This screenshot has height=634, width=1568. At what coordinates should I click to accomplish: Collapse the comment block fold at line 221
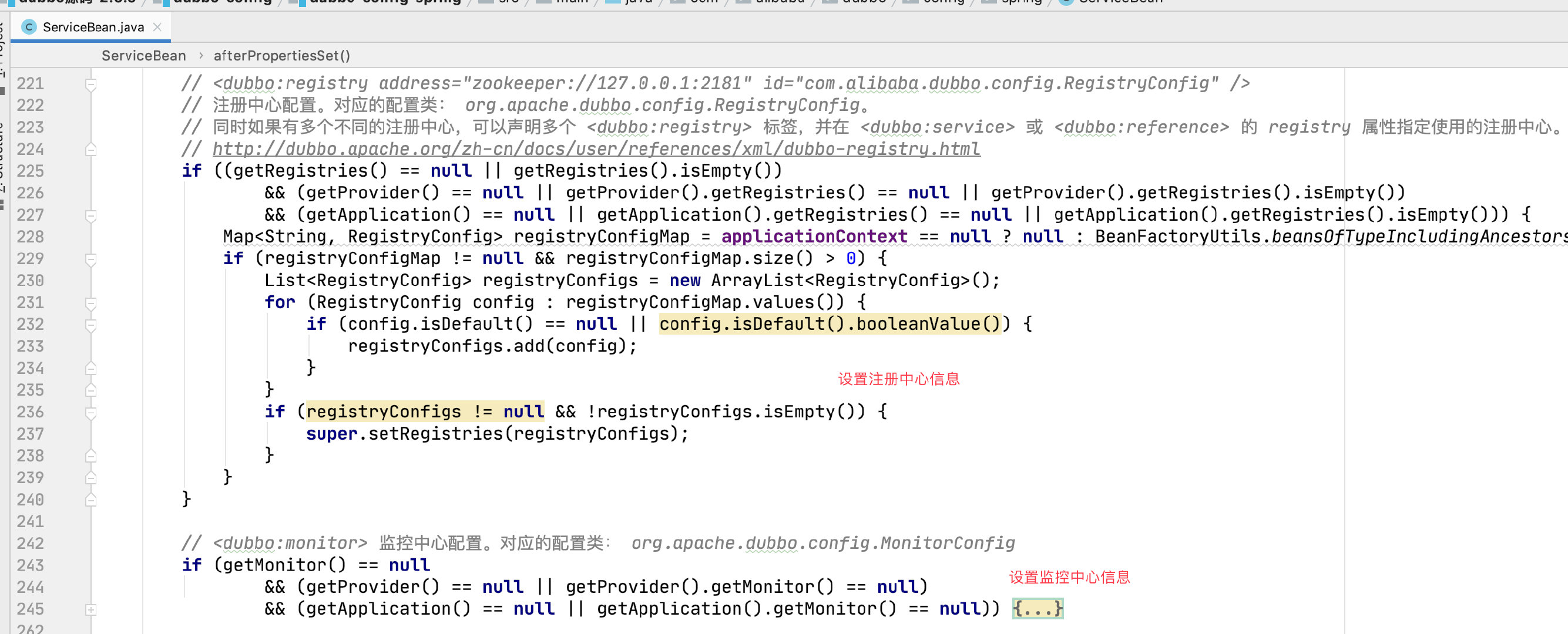(x=90, y=84)
